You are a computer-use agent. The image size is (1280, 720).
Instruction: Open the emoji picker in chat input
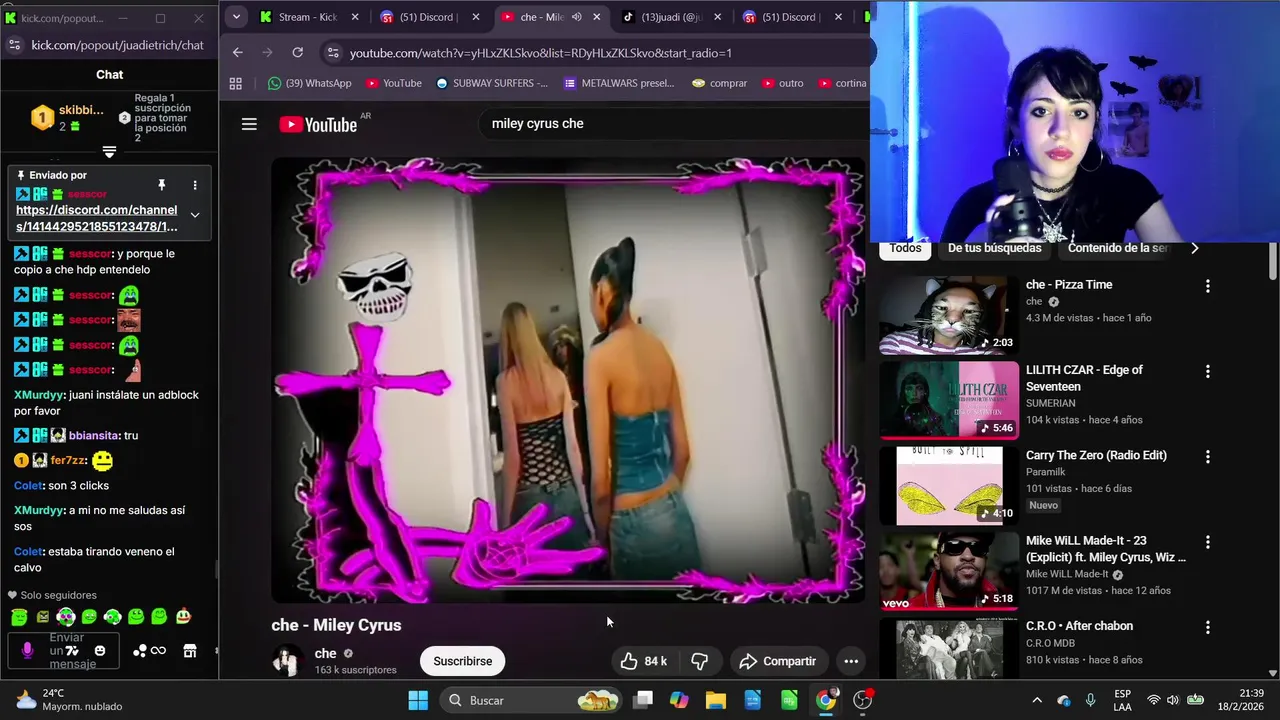tap(99, 651)
